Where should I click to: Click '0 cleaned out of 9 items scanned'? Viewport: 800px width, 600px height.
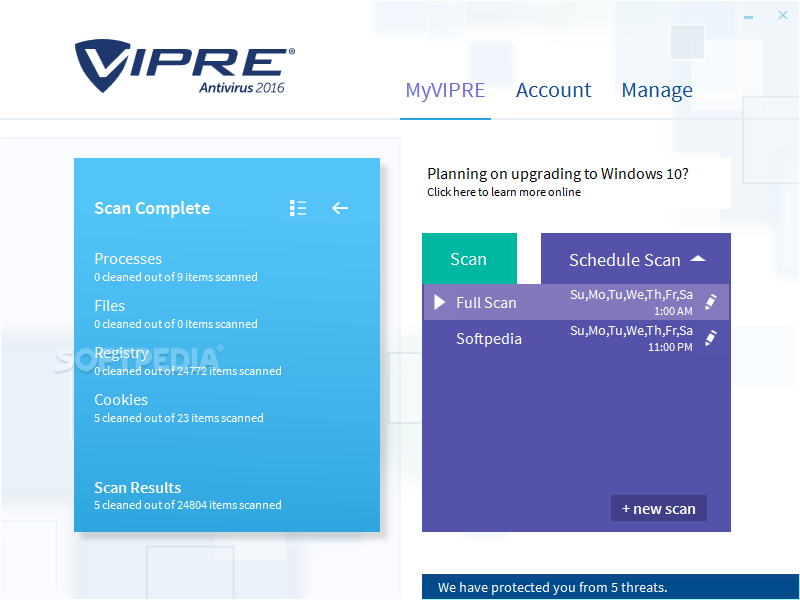(176, 277)
